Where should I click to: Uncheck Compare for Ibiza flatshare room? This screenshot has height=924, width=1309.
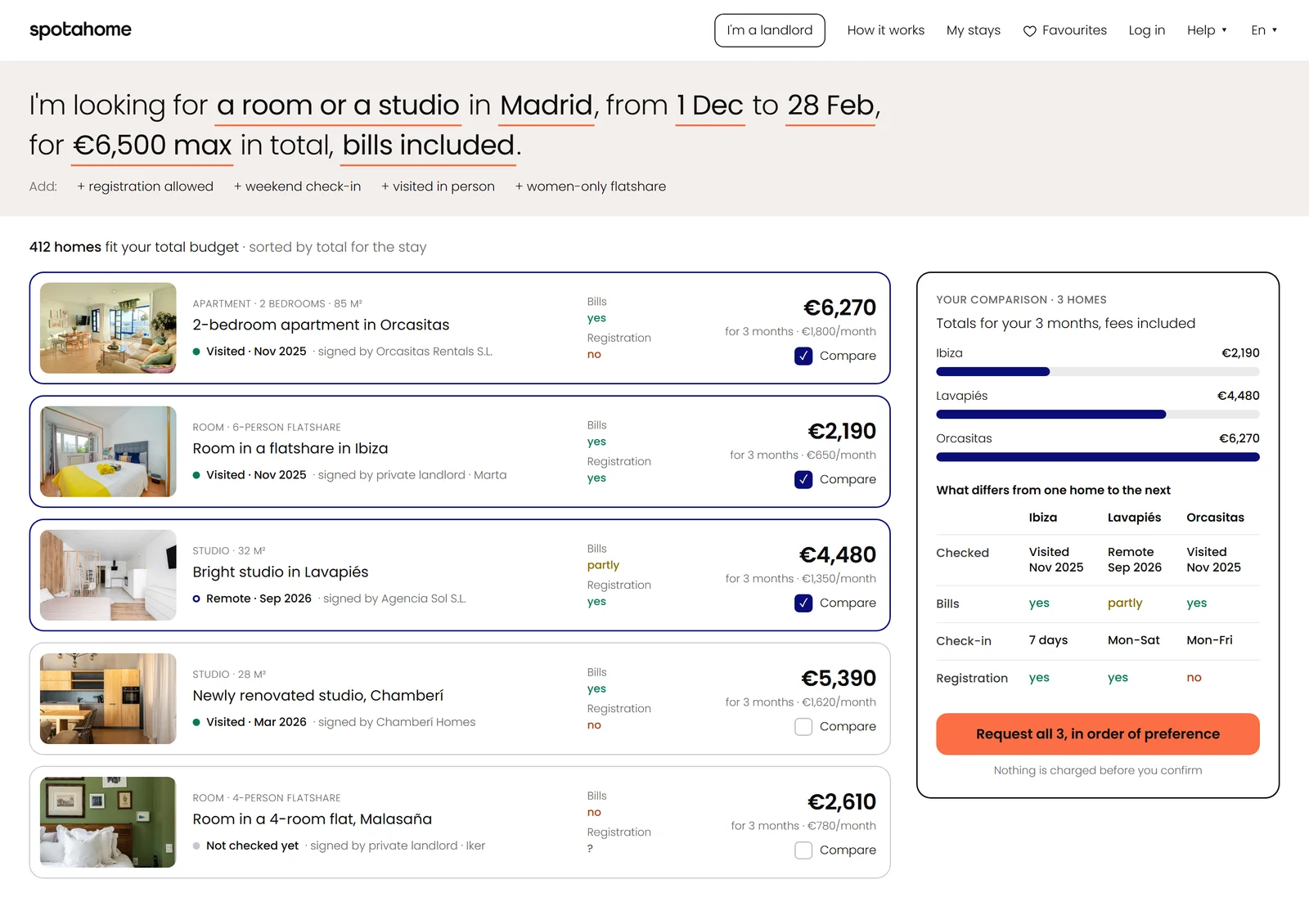click(x=803, y=479)
